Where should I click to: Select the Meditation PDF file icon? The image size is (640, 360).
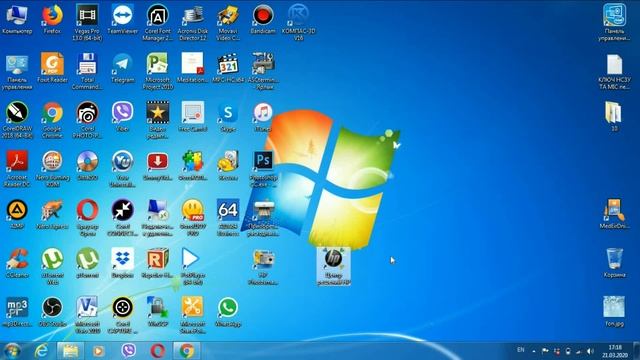coord(193,68)
